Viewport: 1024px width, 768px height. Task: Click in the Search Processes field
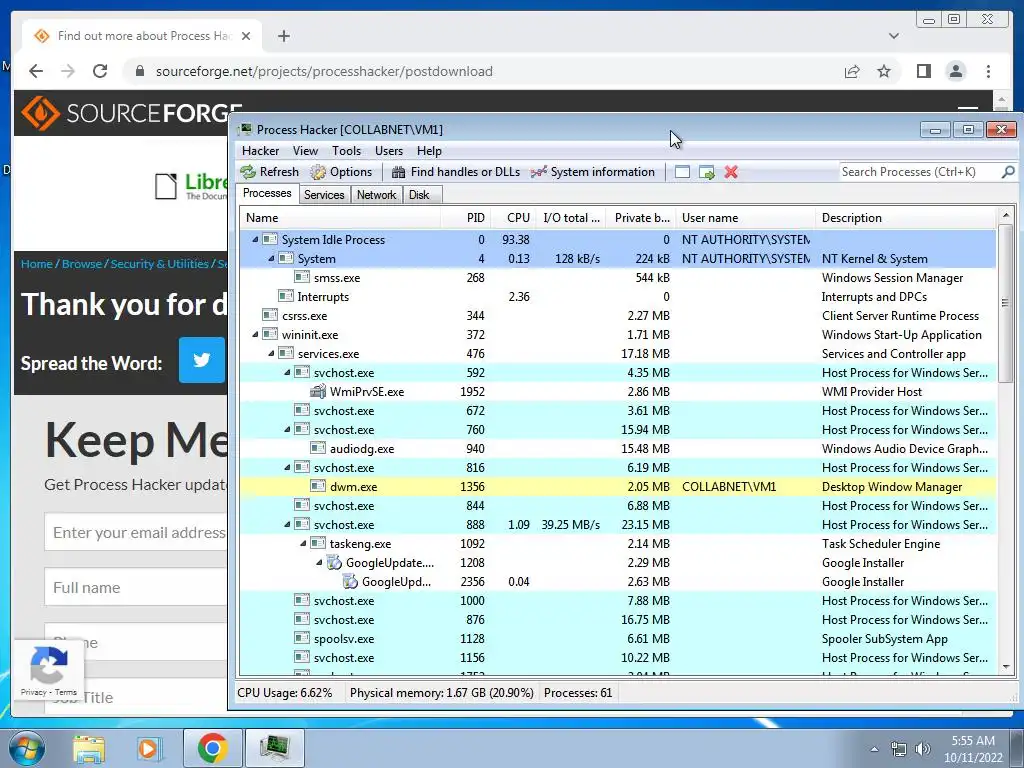920,172
